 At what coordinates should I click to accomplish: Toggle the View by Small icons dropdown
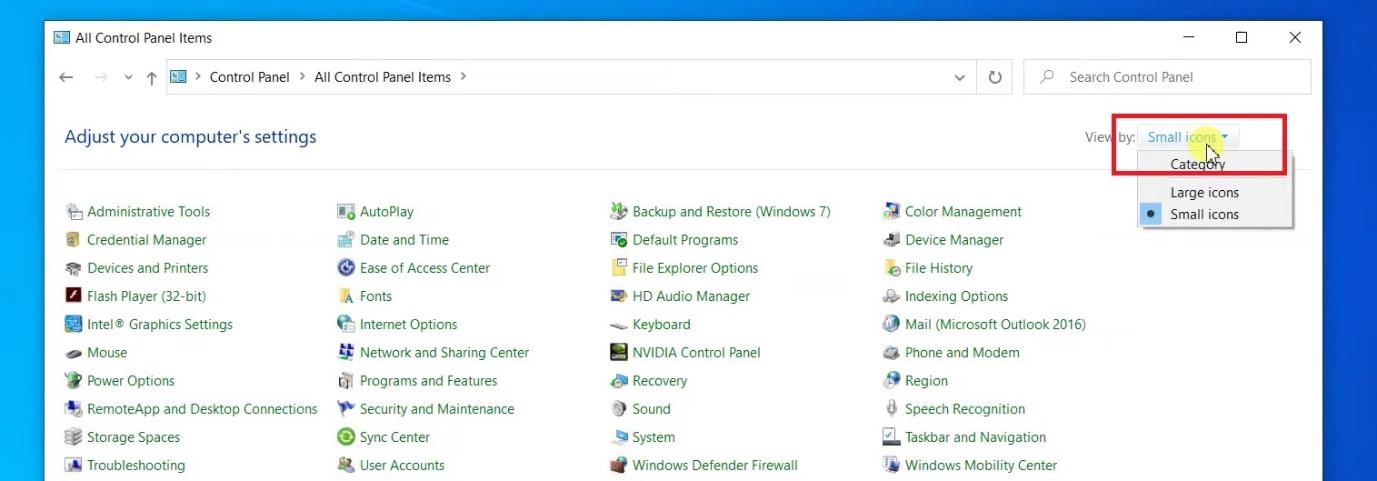[x=1188, y=137]
